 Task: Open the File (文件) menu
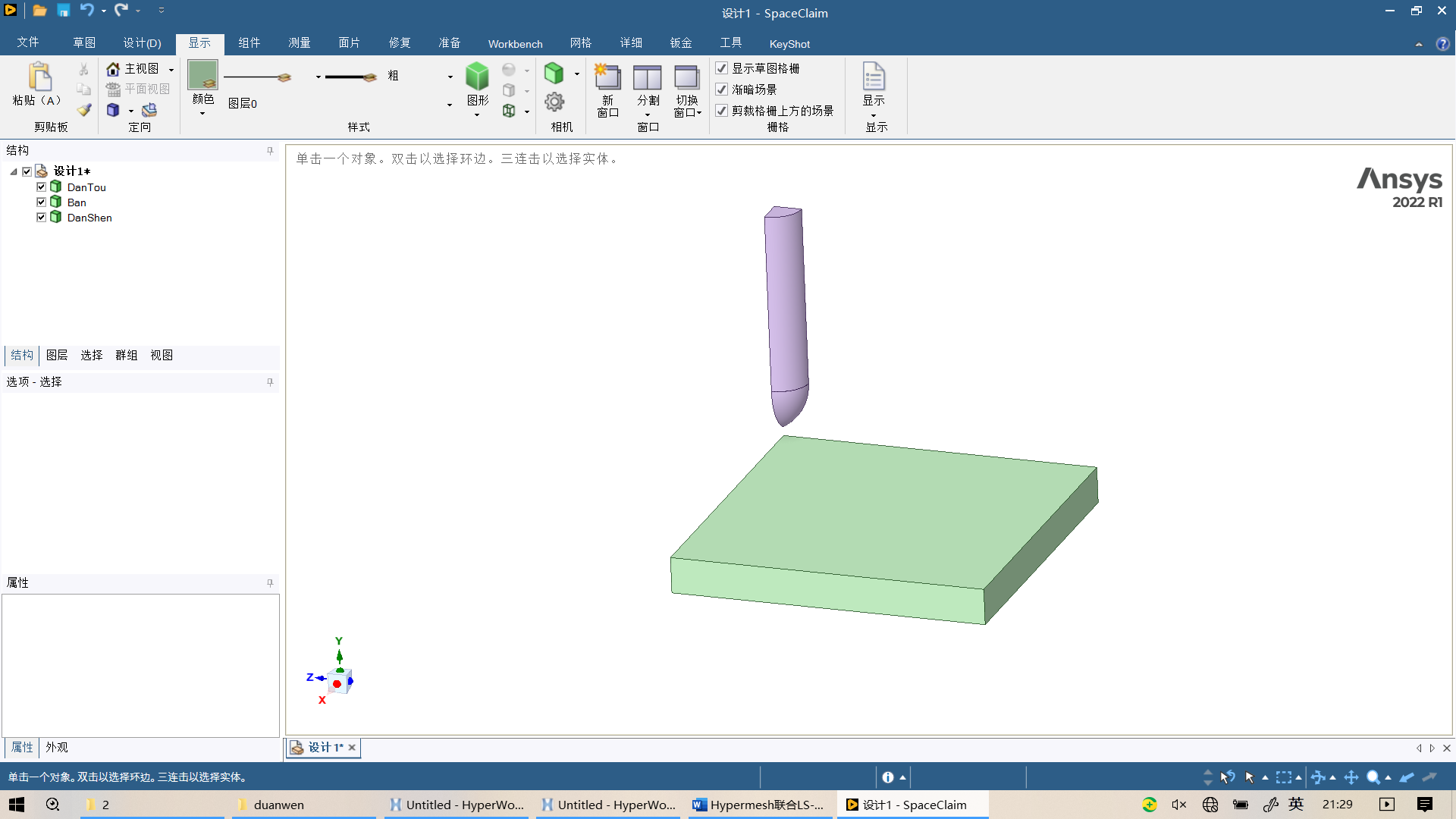(28, 43)
